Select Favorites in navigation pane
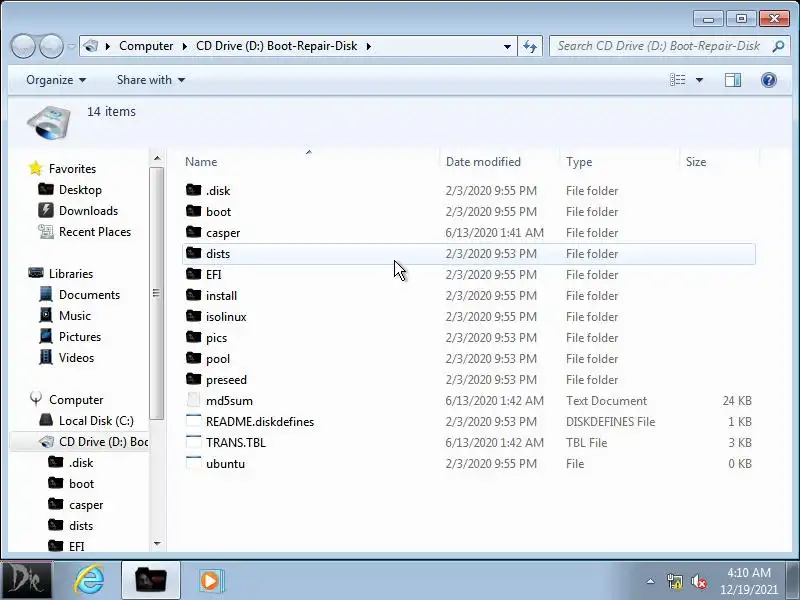The height and width of the screenshot is (600, 800). pyautogui.click(x=72, y=168)
